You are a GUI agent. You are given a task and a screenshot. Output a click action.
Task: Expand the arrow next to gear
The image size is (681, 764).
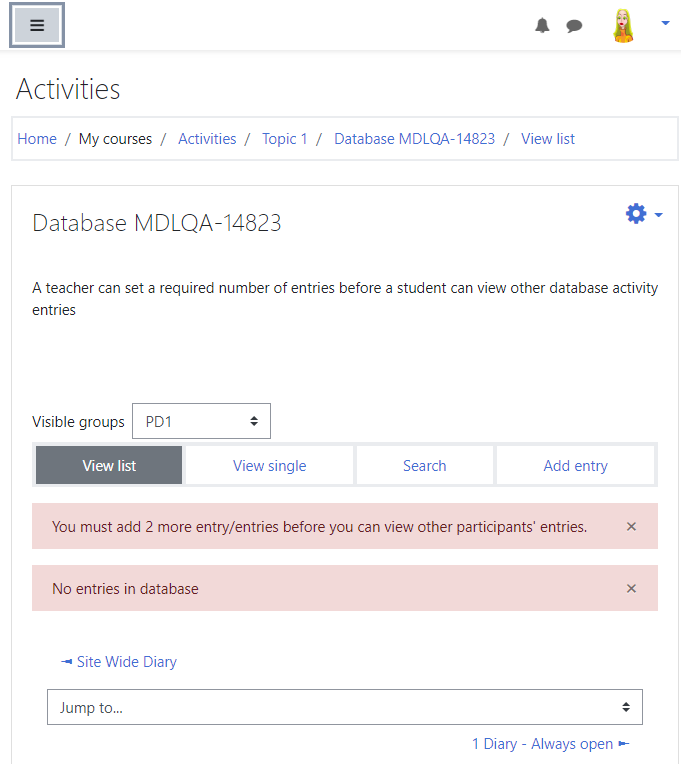click(659, 214)
